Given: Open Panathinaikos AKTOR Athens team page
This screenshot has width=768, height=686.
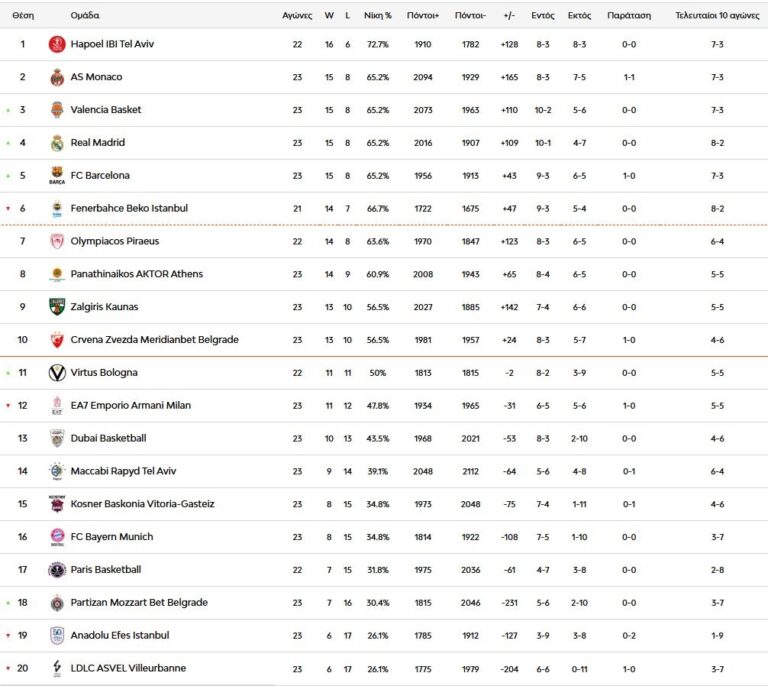Looking at the screenshot, I should pyautogui.click(x=136, y=274).
